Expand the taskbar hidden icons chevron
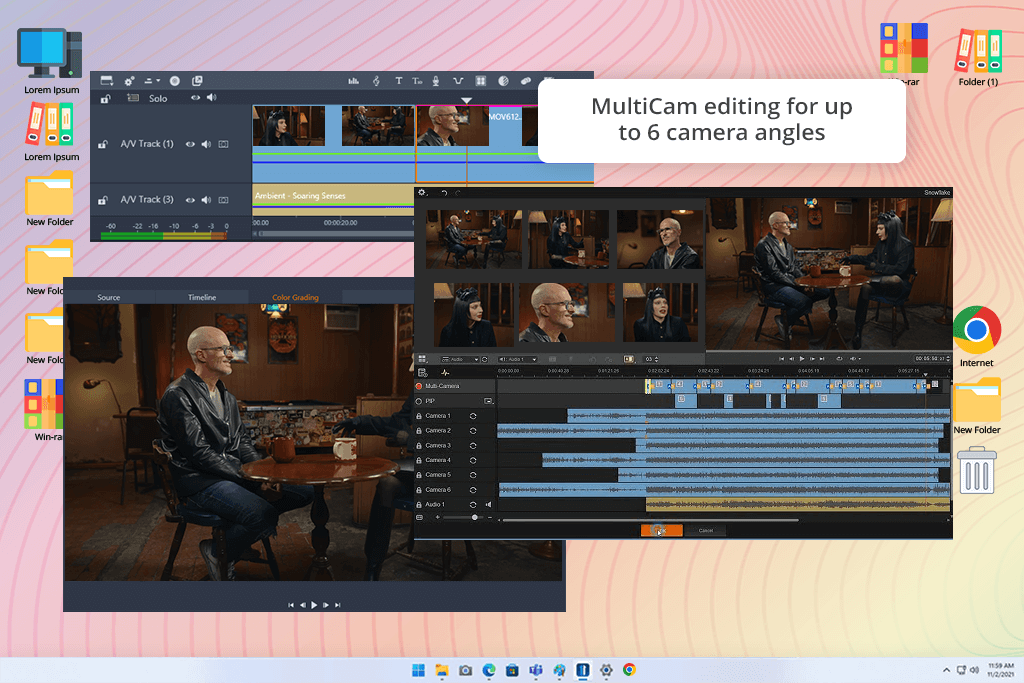Viewport: 1024px width, 683px height. click(946, 670)
